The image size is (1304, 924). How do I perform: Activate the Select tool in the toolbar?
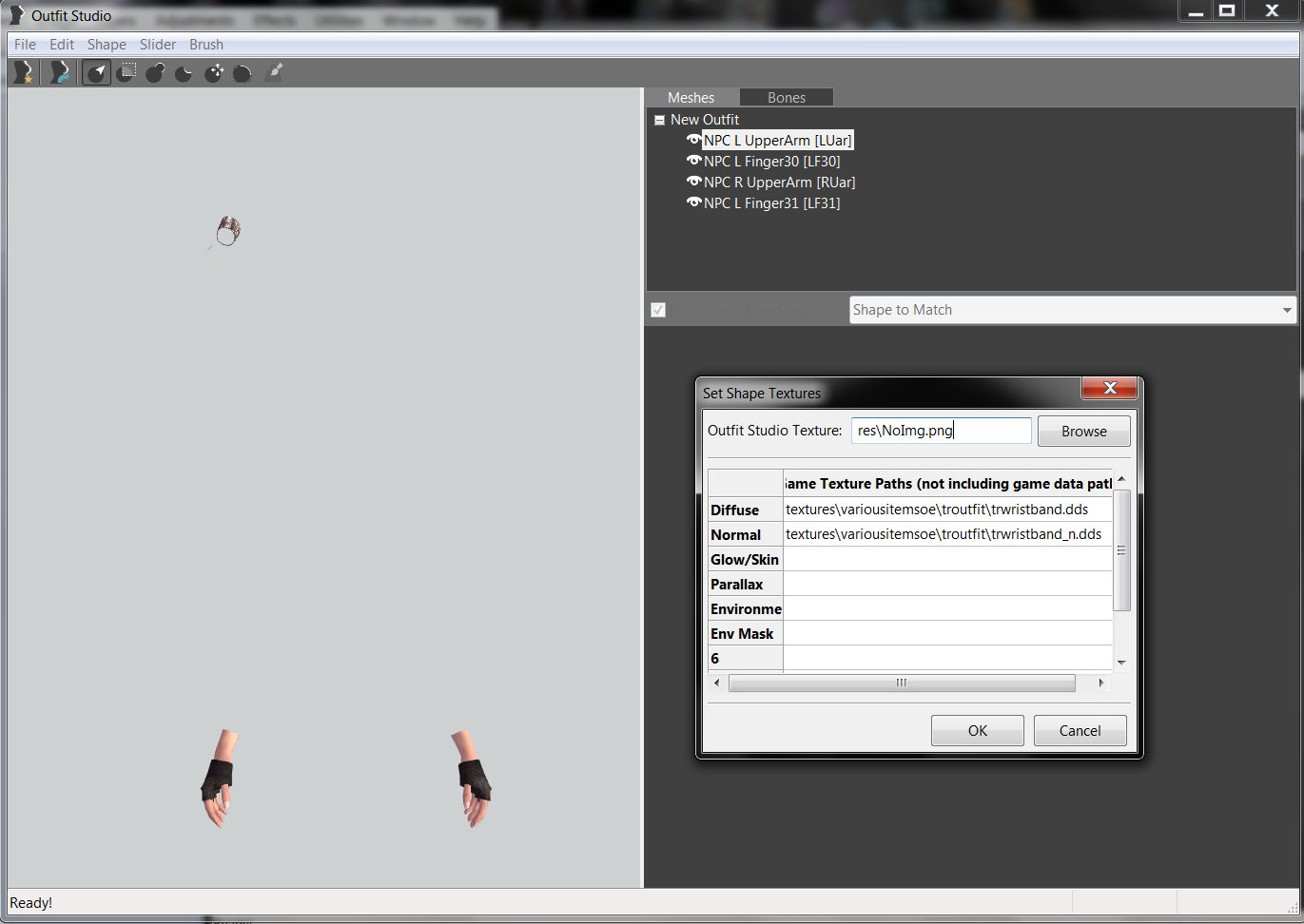click(96, 72)
